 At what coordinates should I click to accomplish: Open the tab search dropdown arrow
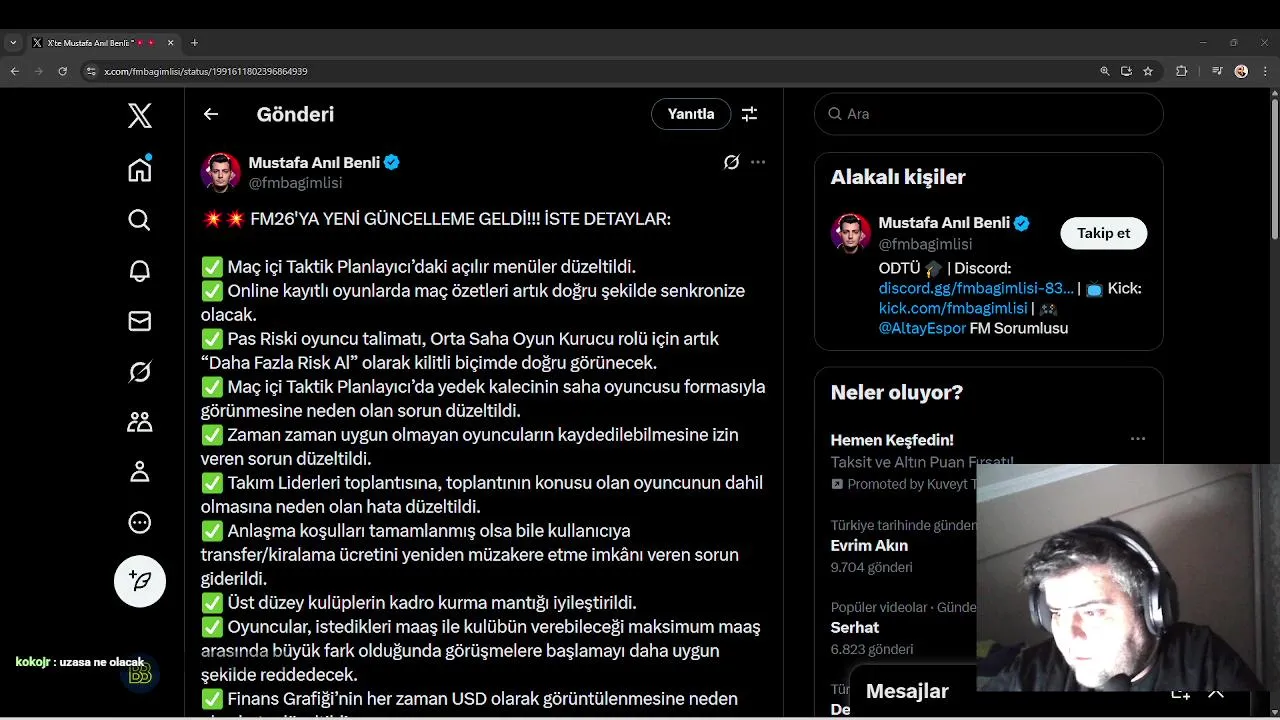point(12,43)
